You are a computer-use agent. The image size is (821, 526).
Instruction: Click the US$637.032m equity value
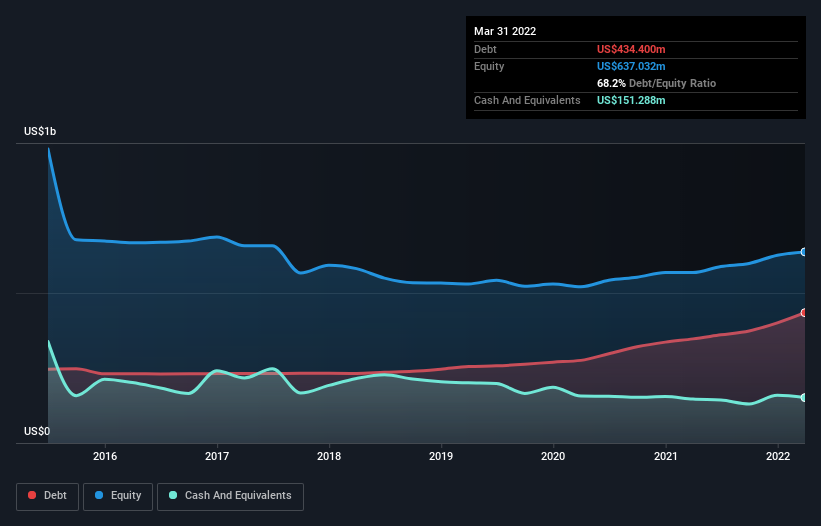pyautogui.click(x=631, y=66)
